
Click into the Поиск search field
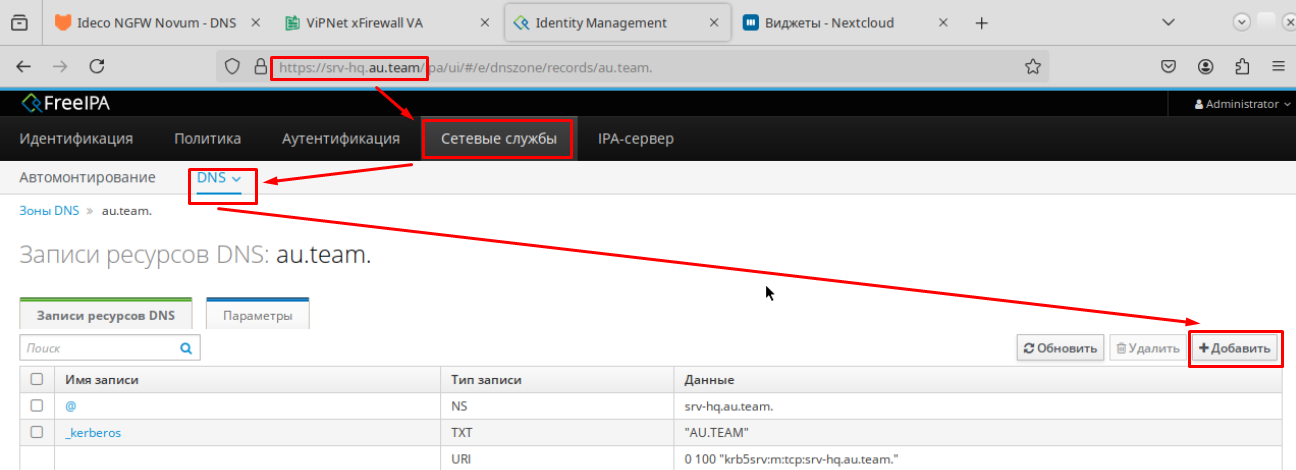[98, 349]
